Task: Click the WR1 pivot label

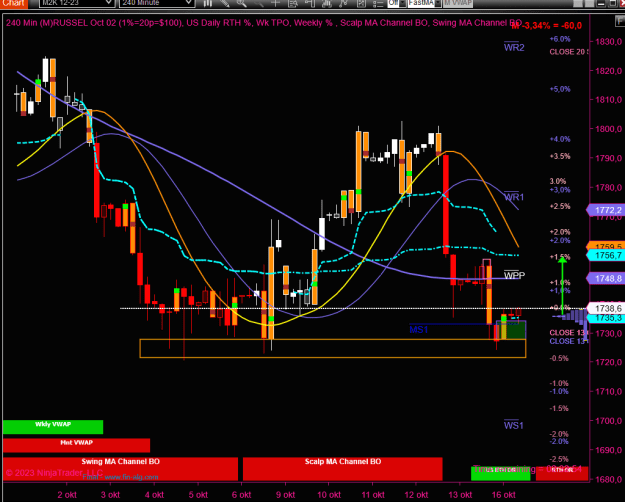Action: point(514,197)
